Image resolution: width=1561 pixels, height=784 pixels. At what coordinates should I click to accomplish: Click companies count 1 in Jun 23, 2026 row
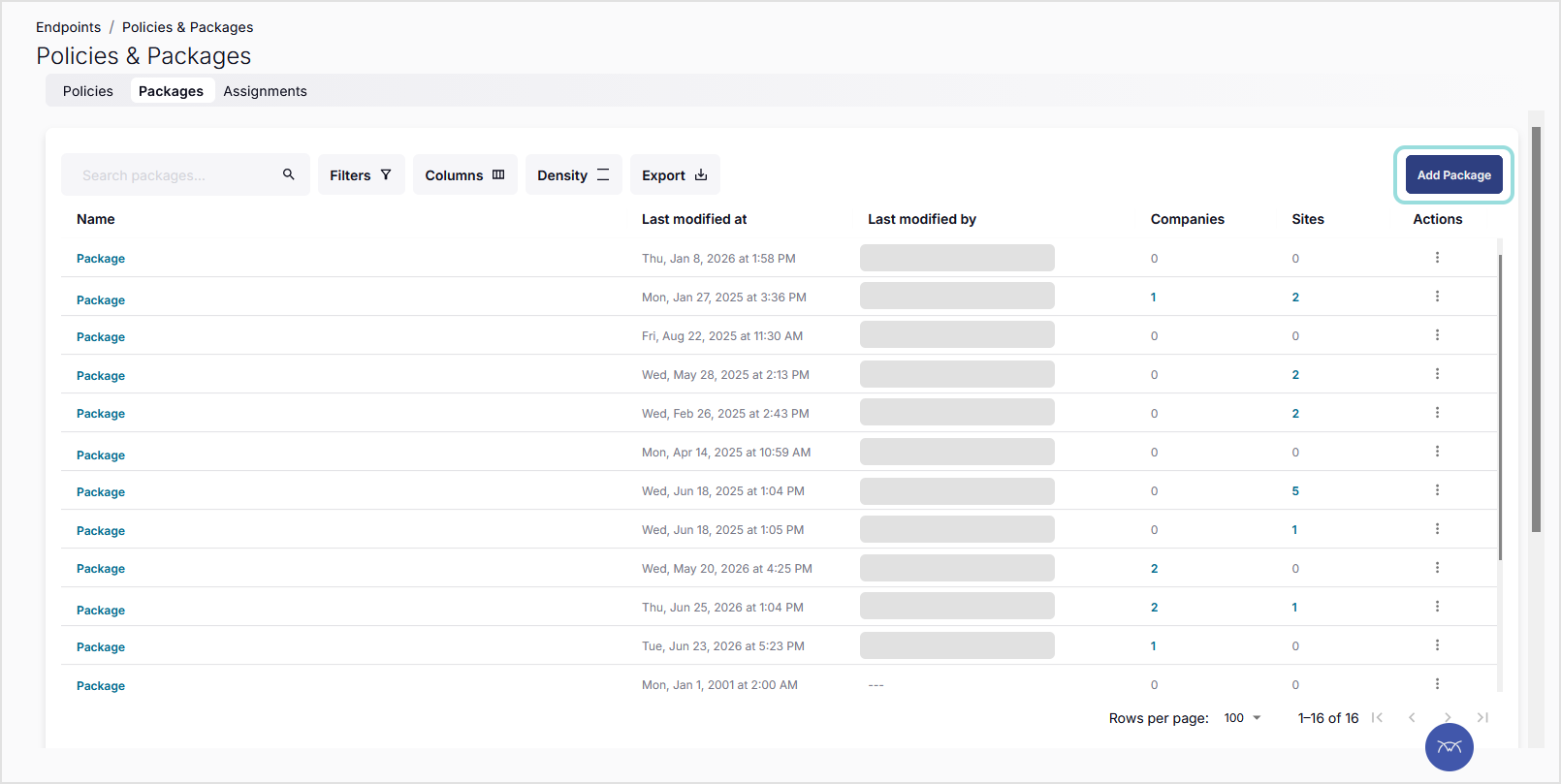(1153, 646)
